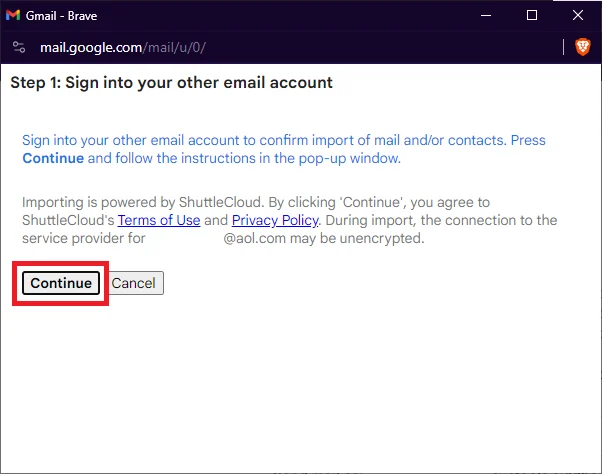Click the blue 'Sign into your other email' paragraph
This screenshot has width=602, height=474.
point(284,149)
